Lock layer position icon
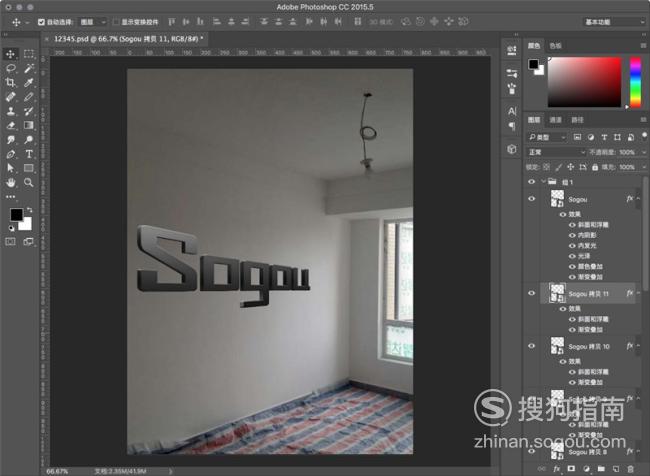Viewport: 650px width, 476px height. click(570, 167)
